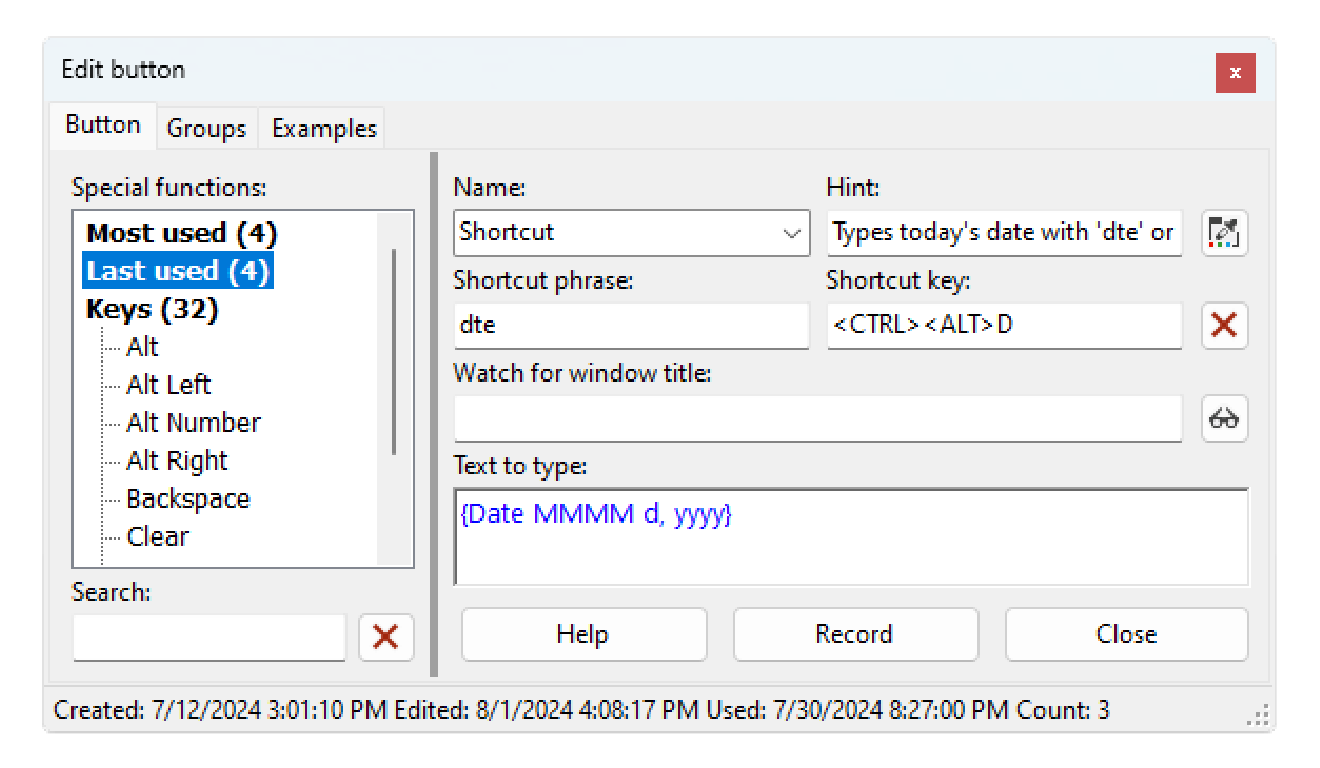Choose Alt Right from the function tree
Screen dimensions: 1320x768
point(177,461)
